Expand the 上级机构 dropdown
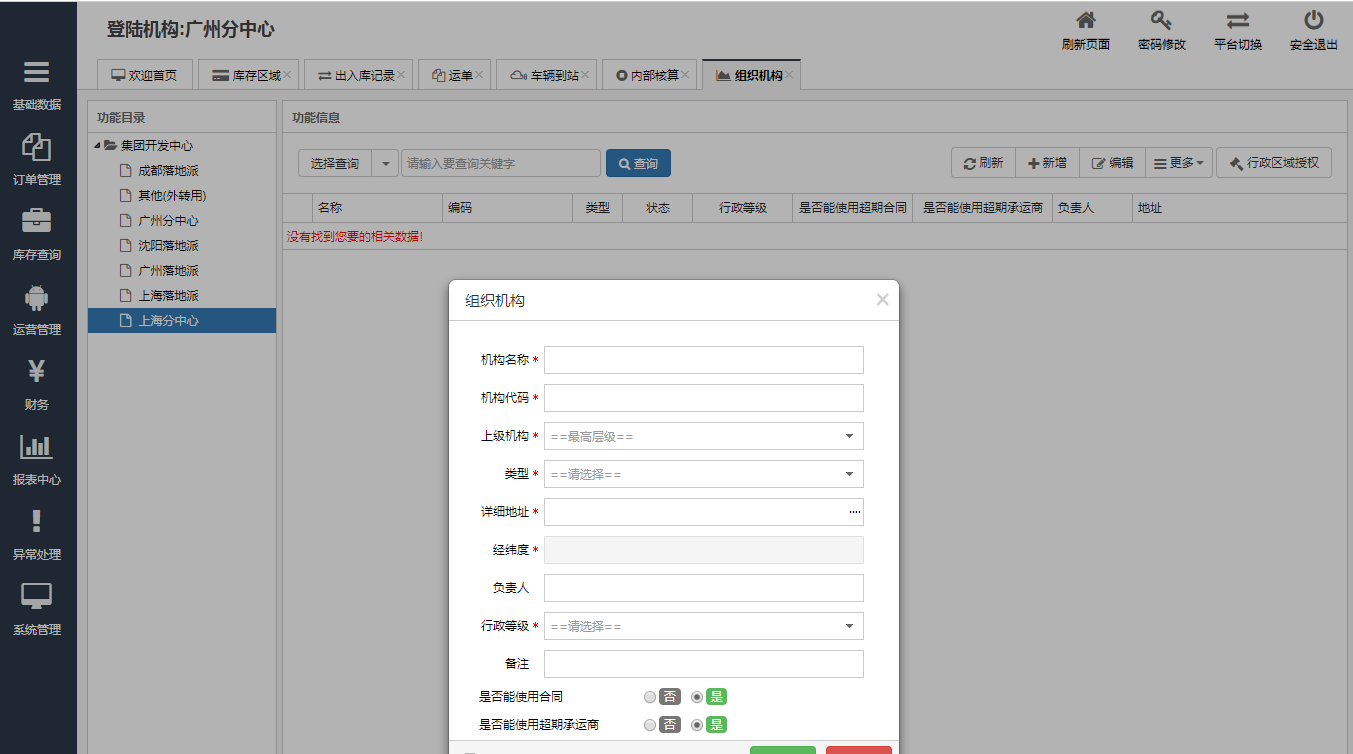 click(x=703, y=436)
